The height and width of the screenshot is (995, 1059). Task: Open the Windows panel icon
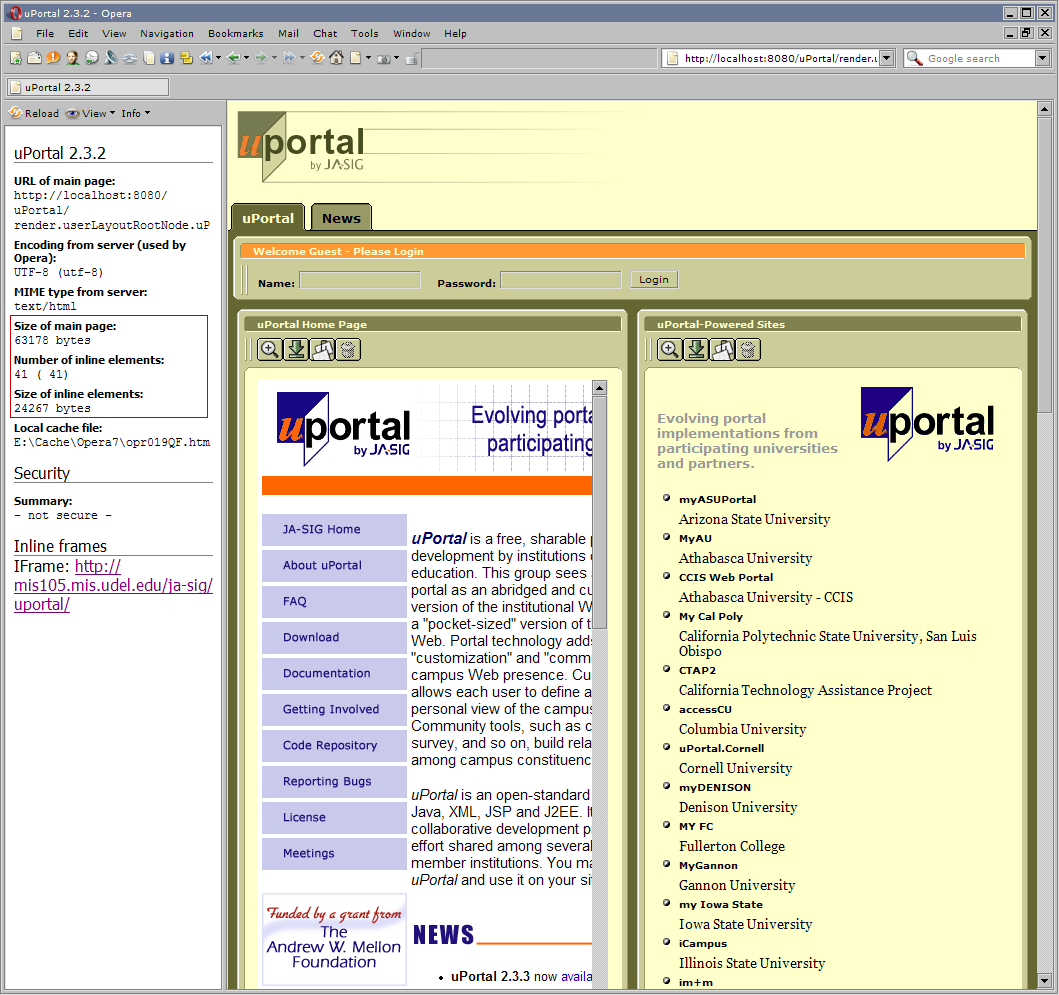pos(149,58)
